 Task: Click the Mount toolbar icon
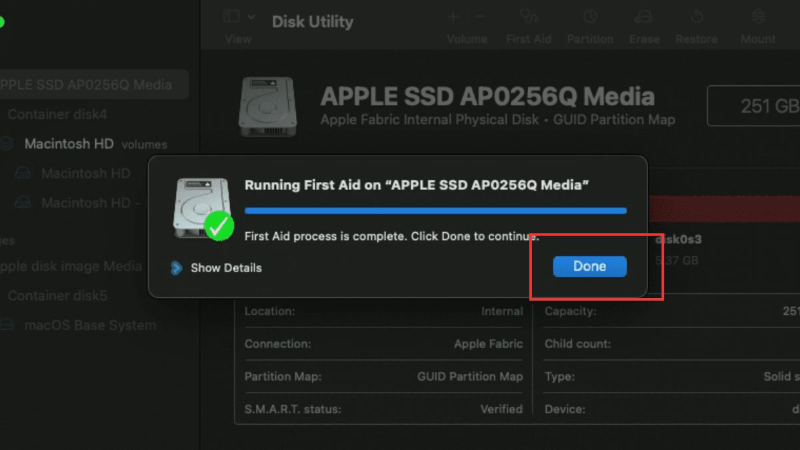[758, 17]
